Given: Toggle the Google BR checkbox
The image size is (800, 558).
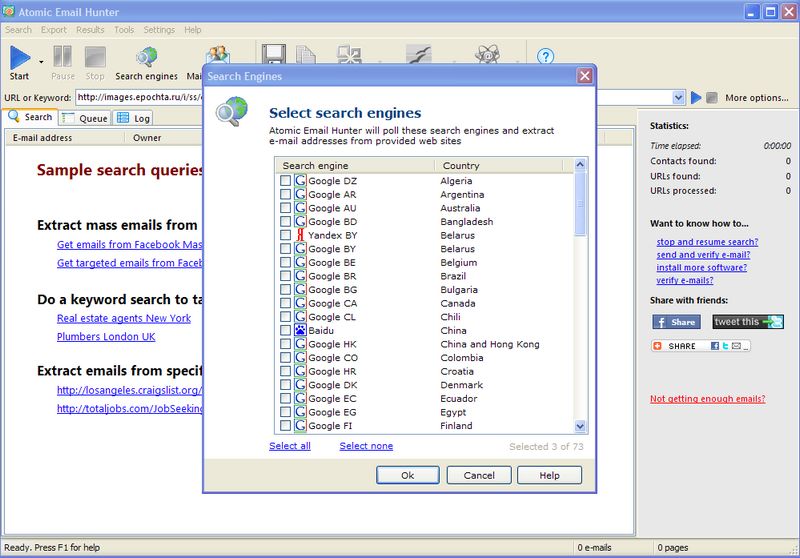Looking at the screenshot, I should [285, 276].
